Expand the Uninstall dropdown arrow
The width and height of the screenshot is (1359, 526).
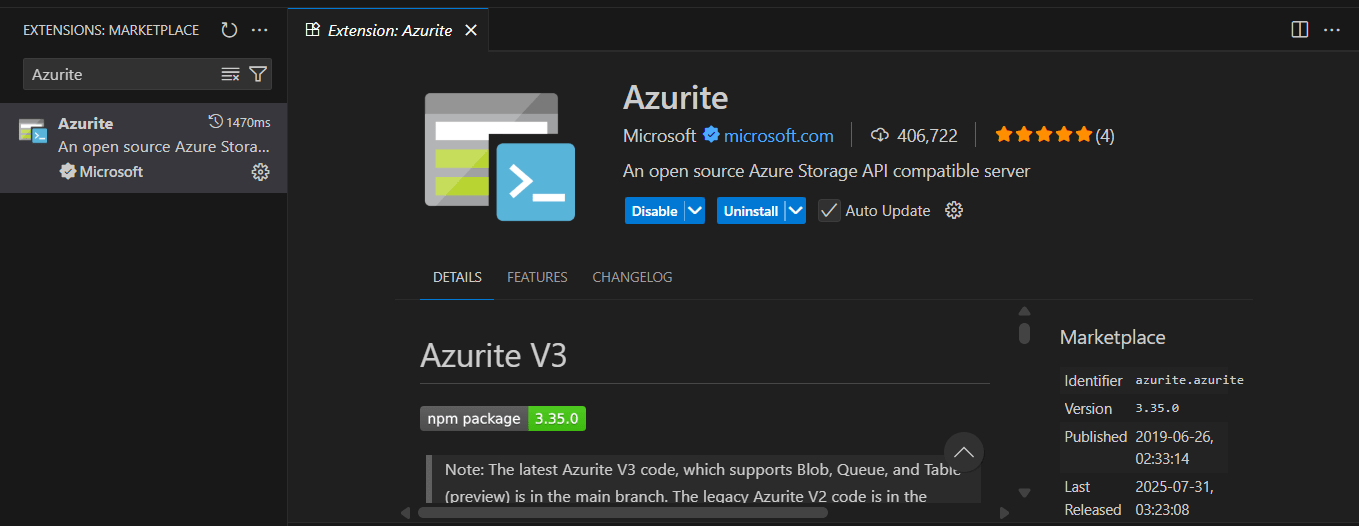coord(796,211)
